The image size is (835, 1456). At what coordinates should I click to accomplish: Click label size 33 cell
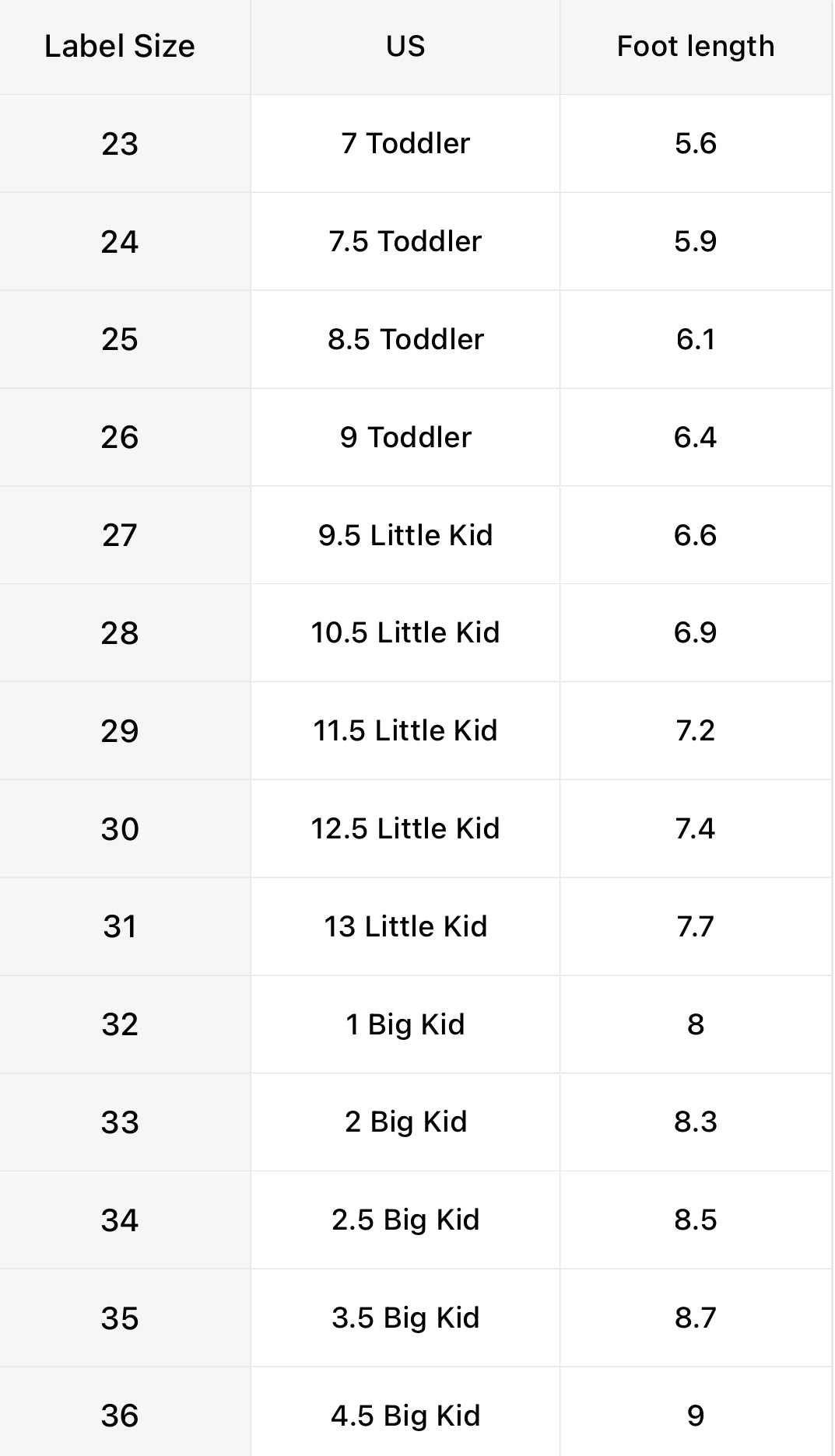point(120,1122)
